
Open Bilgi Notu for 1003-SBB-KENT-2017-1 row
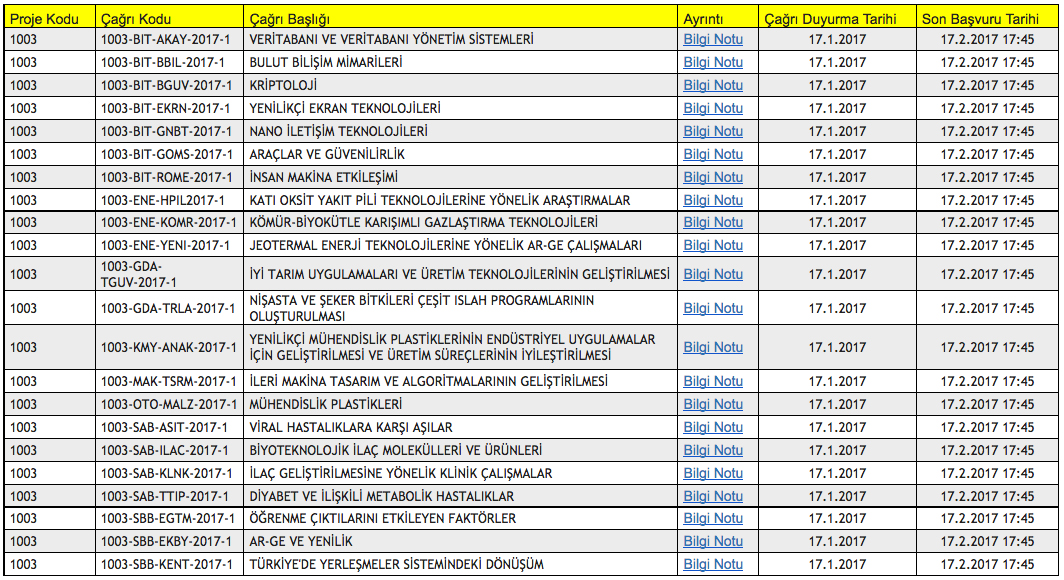tap(713, 564)
